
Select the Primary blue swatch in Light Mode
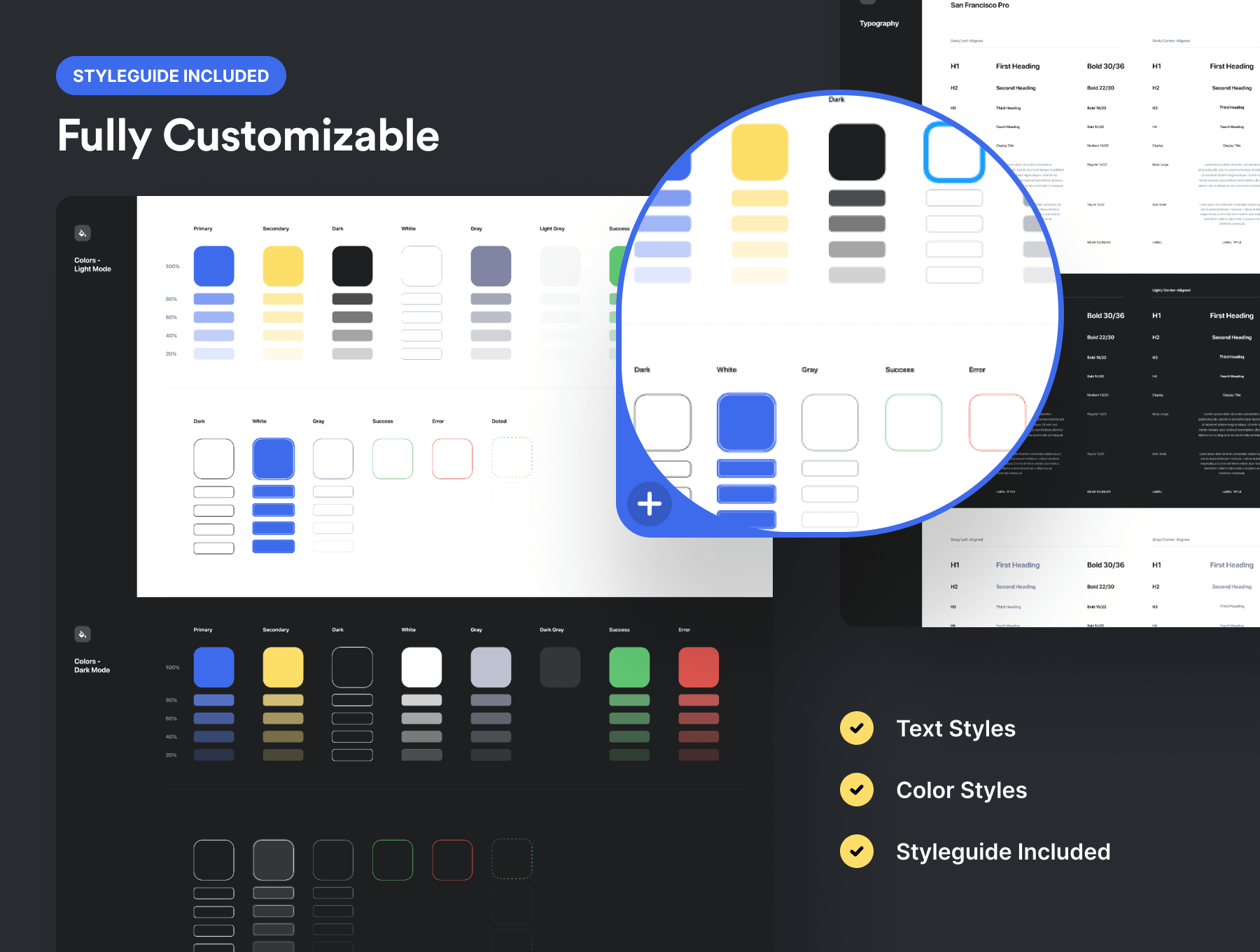point(213,266)
